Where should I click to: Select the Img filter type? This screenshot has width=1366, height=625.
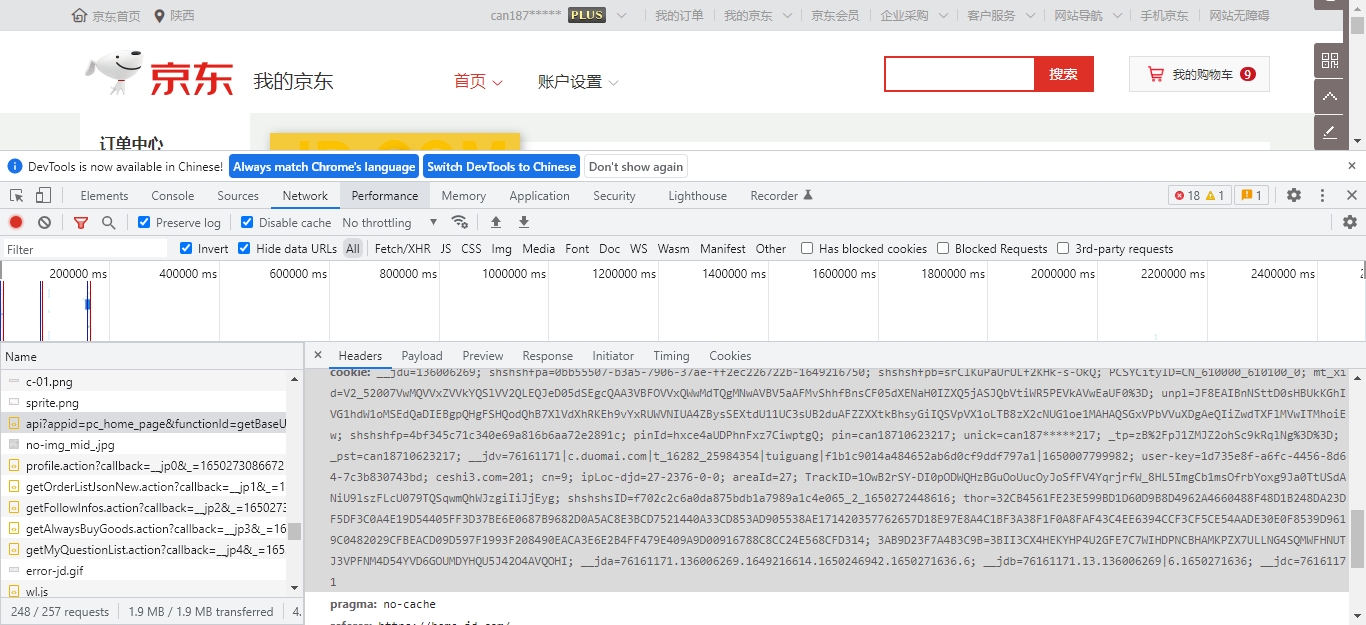(501, 248)
